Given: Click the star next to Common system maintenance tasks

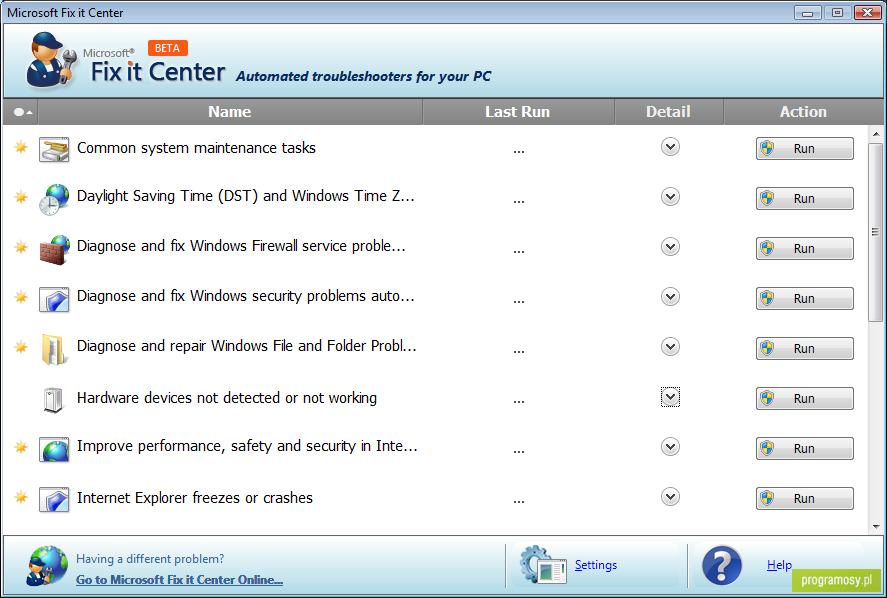Looking at the screenshot, I should [21, 147].
